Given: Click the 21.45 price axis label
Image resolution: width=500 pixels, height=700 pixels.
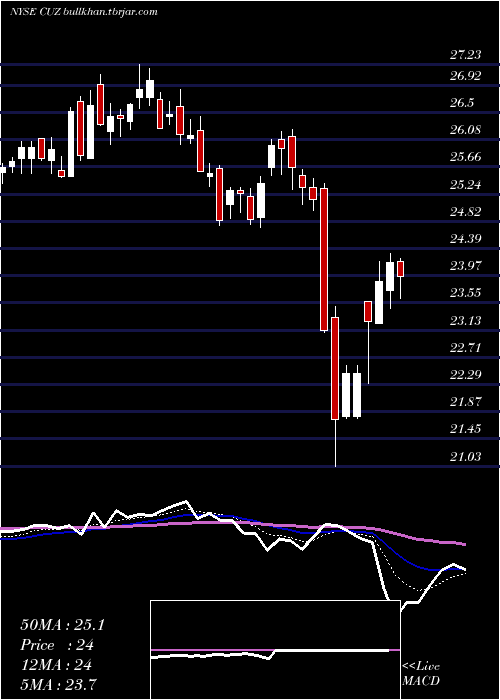Looking at the screenshot, I should [466, 429].
